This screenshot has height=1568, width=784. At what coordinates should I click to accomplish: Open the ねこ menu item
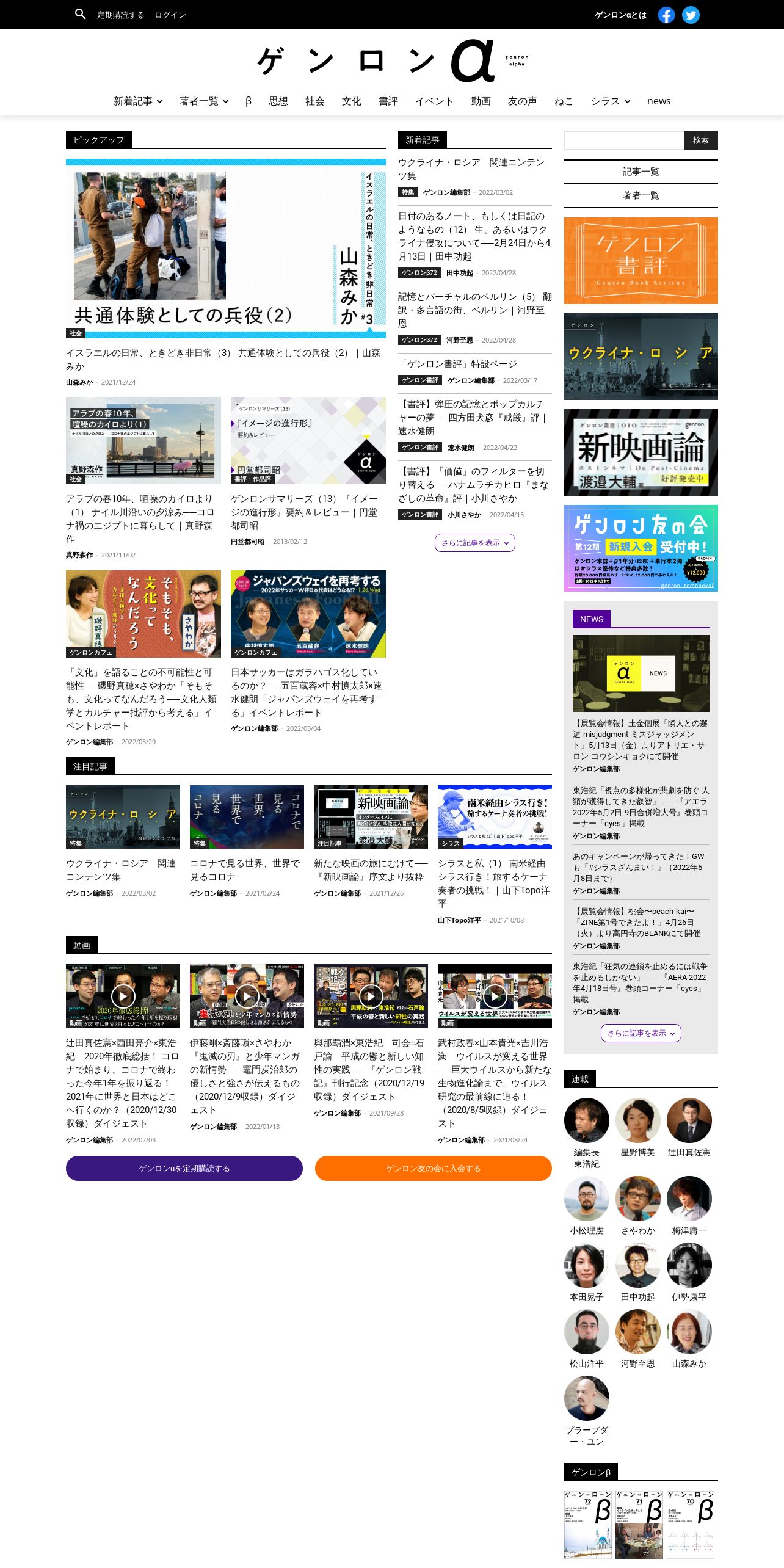tap(564, 101)
